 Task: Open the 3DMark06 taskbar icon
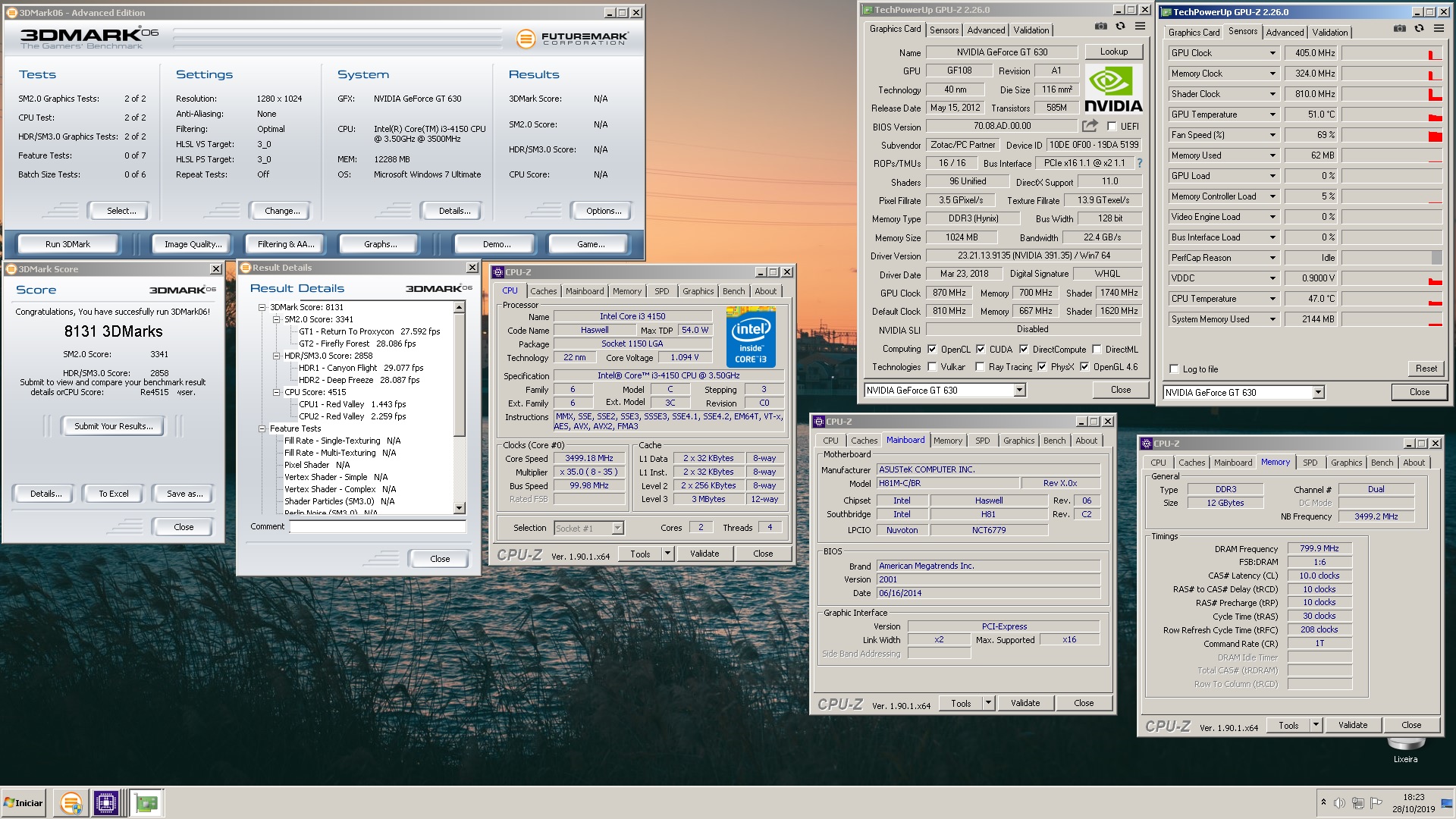tap(71, 802)
